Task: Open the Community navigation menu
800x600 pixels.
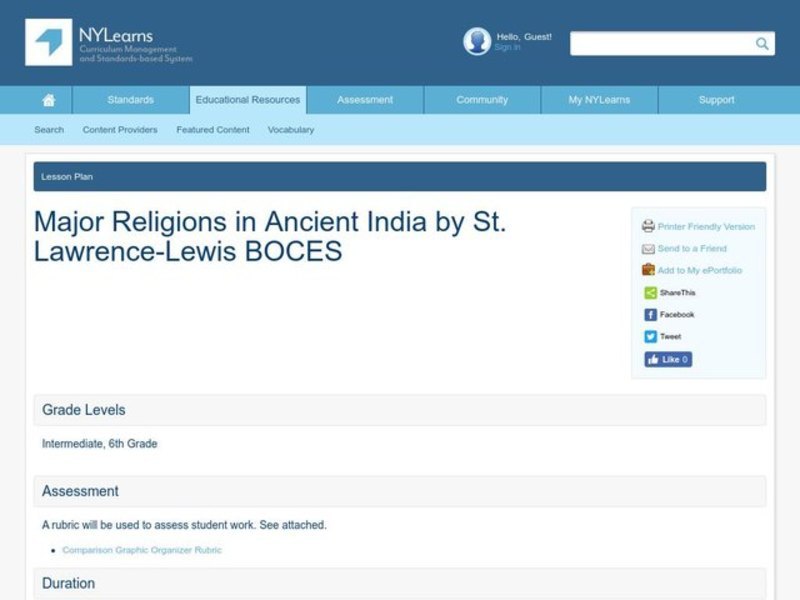Action: coord(481,99)
